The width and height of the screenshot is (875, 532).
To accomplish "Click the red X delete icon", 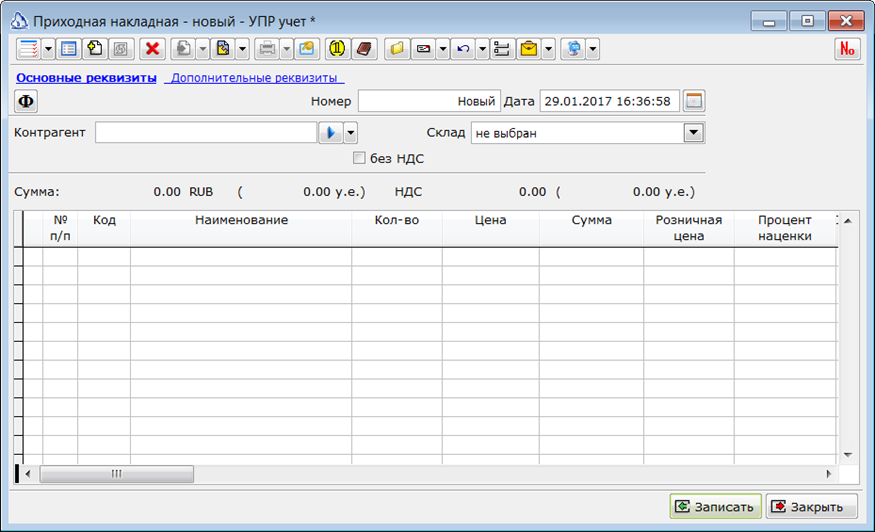I will pyautogui.click(x=152, y=49).
